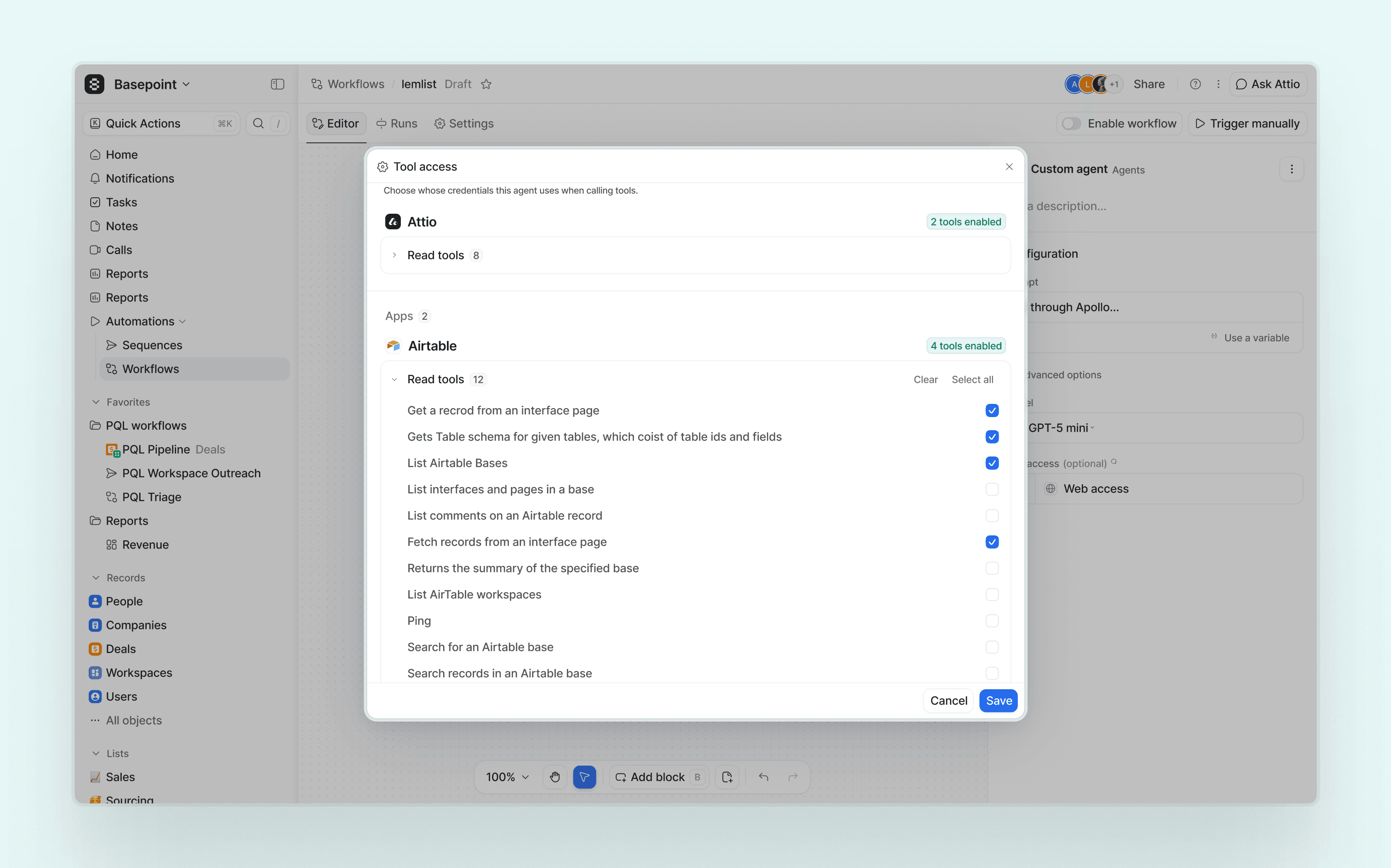1391x868 pixels.
Task: Open the Workspaces records object
Action: (130, 673)
